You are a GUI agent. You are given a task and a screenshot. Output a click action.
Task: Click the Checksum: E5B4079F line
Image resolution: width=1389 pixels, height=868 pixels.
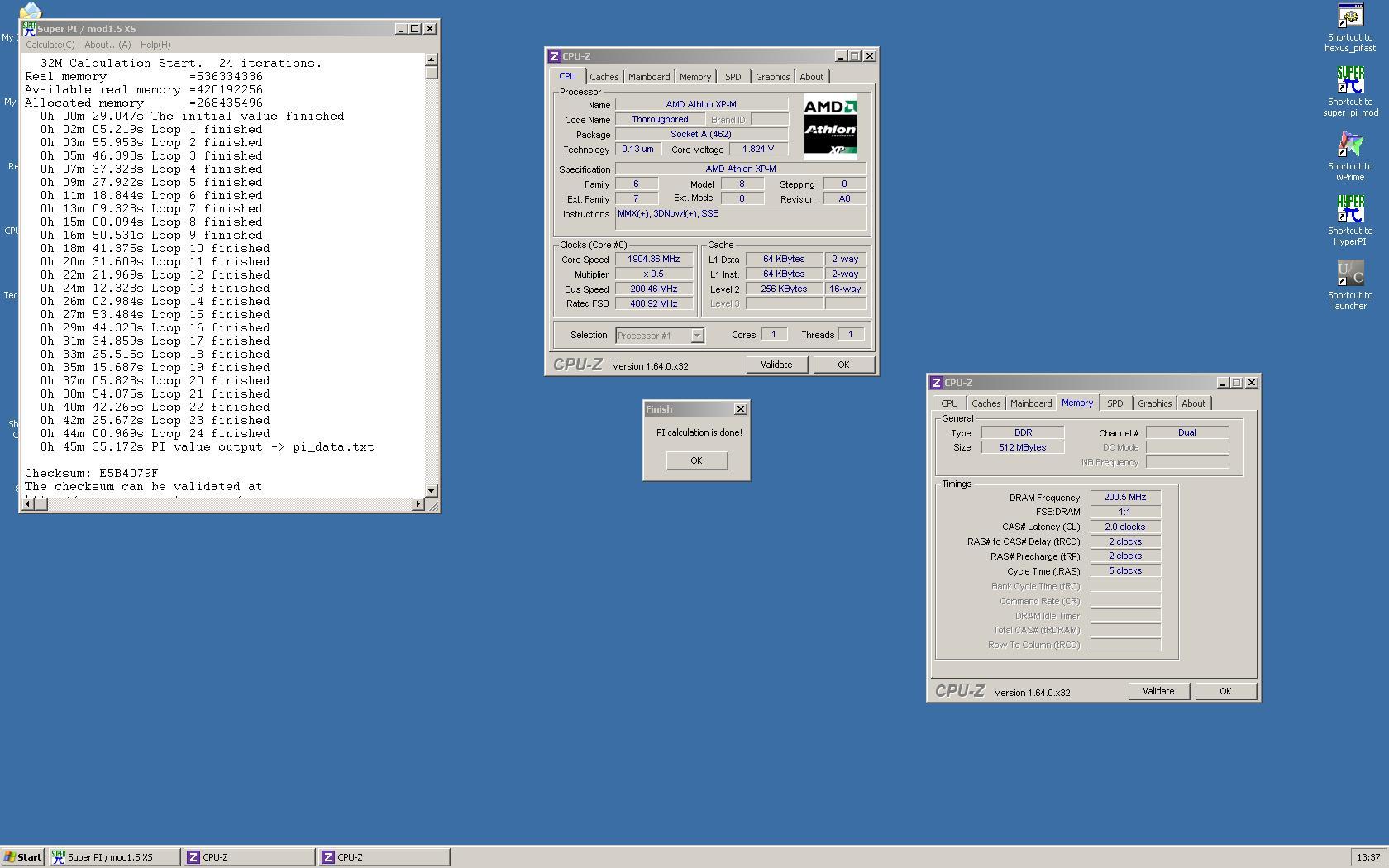pos(92,474)
